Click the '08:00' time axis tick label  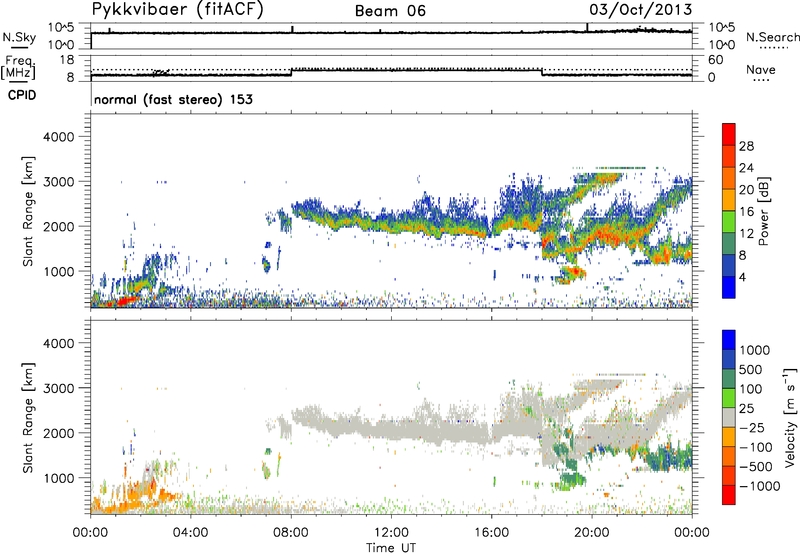[291, 533]
